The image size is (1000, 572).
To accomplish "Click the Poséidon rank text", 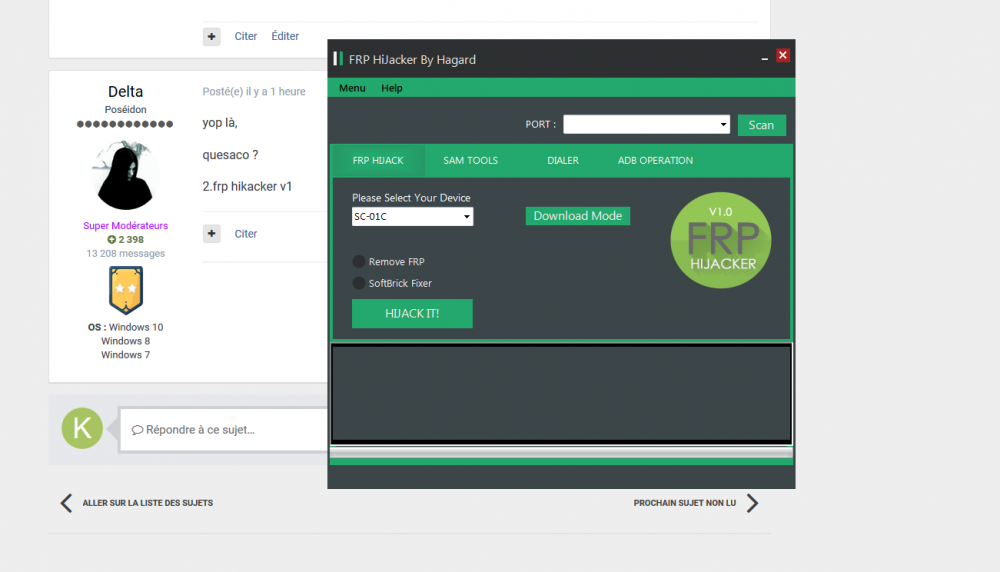I will [126, 110].
